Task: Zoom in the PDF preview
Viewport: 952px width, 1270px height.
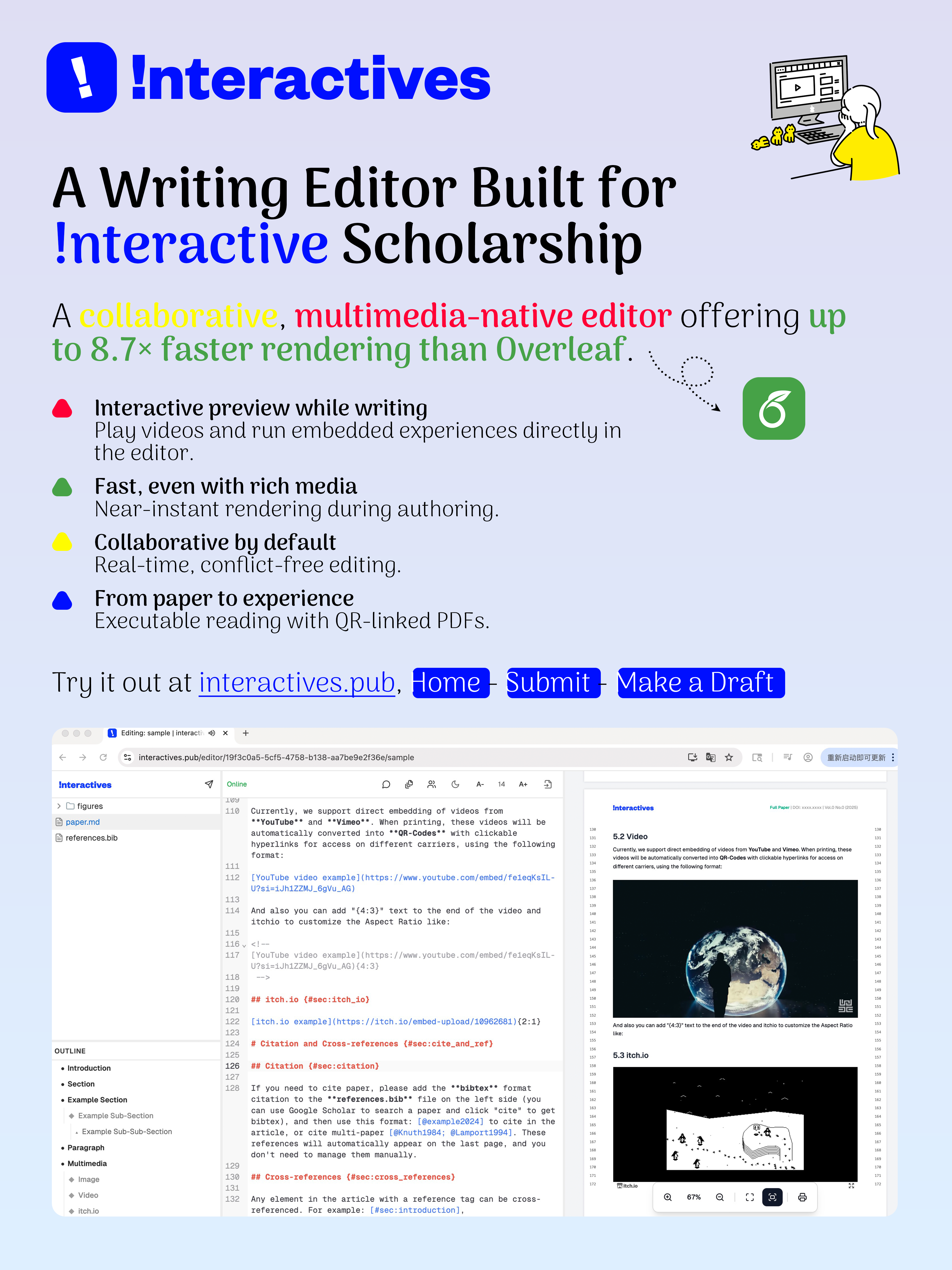Action: [x=668, y=1197]
